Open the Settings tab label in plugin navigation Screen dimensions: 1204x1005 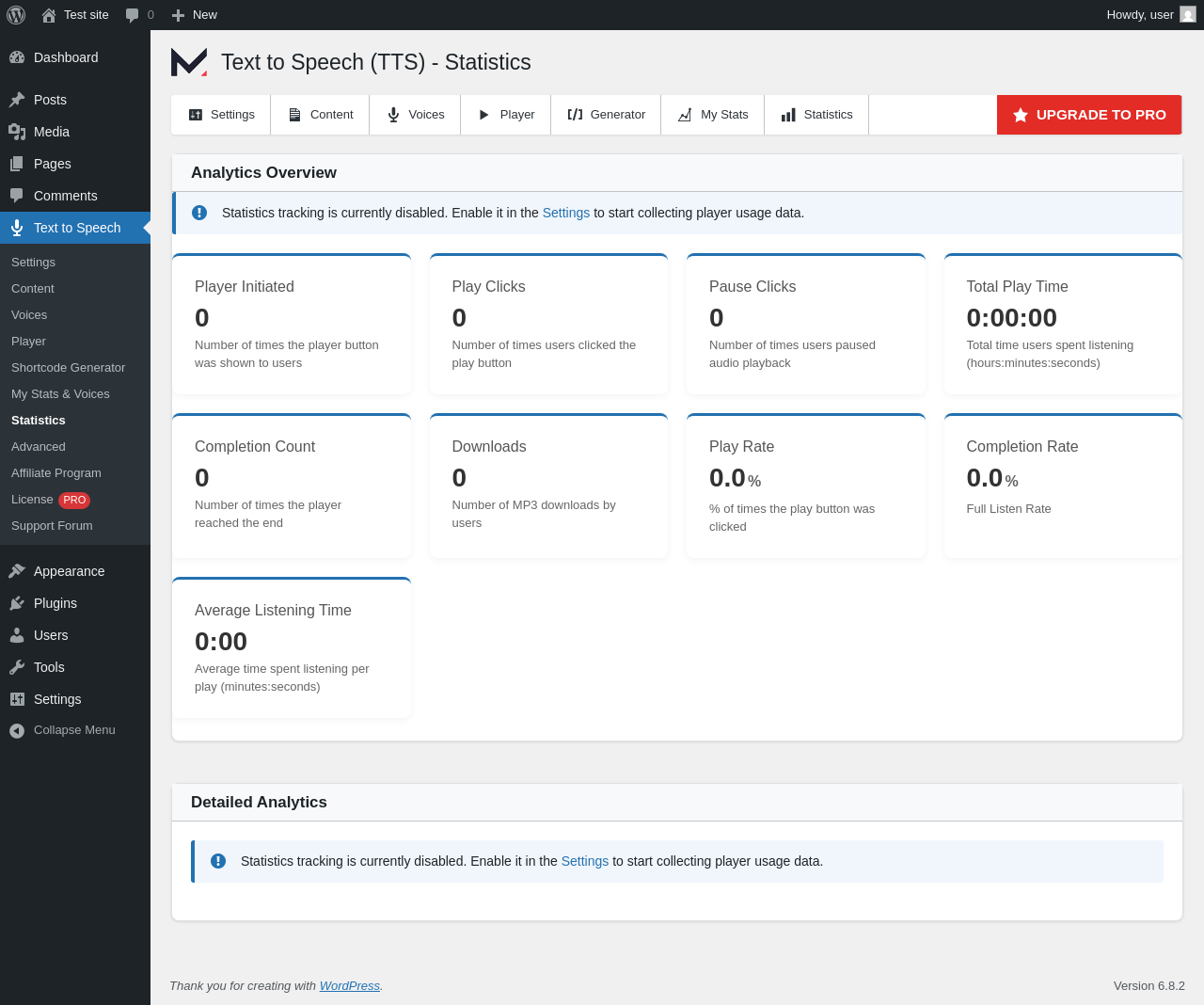pos(232,115)
